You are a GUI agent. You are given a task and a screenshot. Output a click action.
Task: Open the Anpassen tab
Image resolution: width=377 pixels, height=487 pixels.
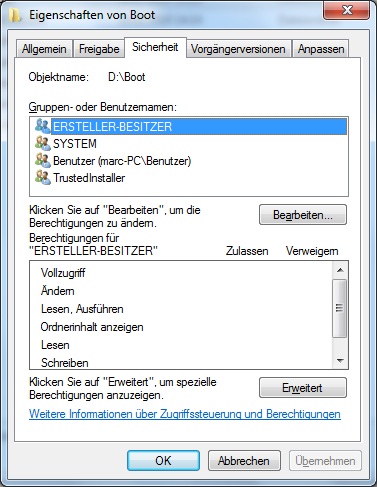pyautogui.click(x=321, y=49)
